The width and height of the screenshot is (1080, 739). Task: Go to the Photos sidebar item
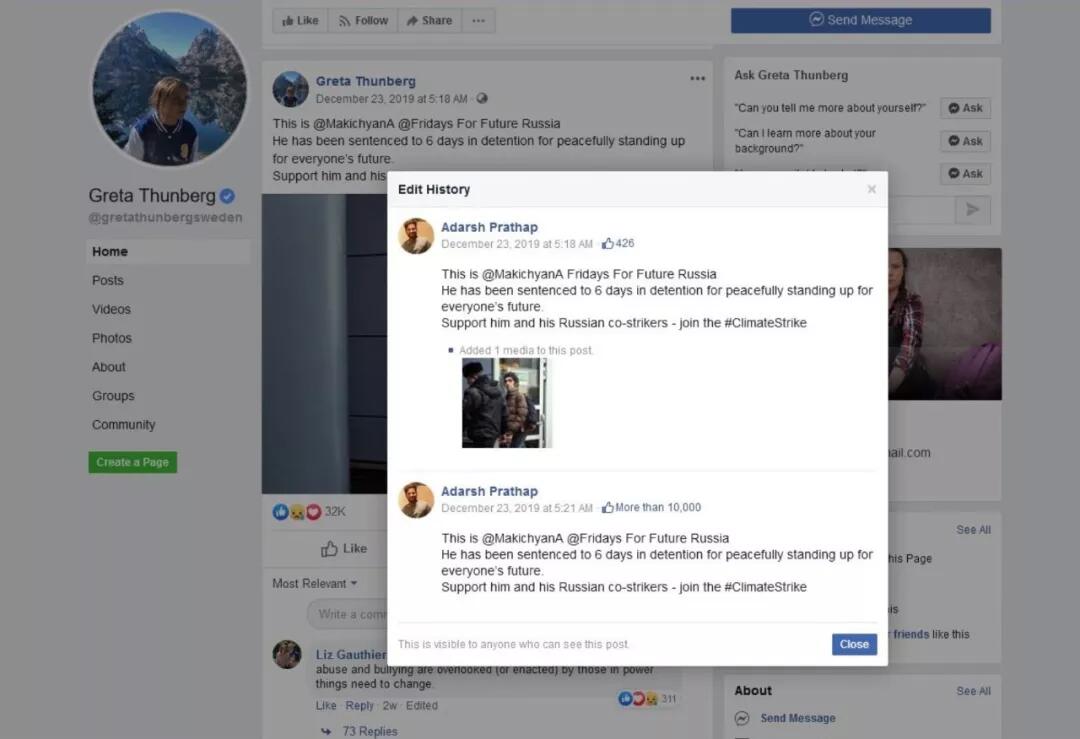(112, 338)
